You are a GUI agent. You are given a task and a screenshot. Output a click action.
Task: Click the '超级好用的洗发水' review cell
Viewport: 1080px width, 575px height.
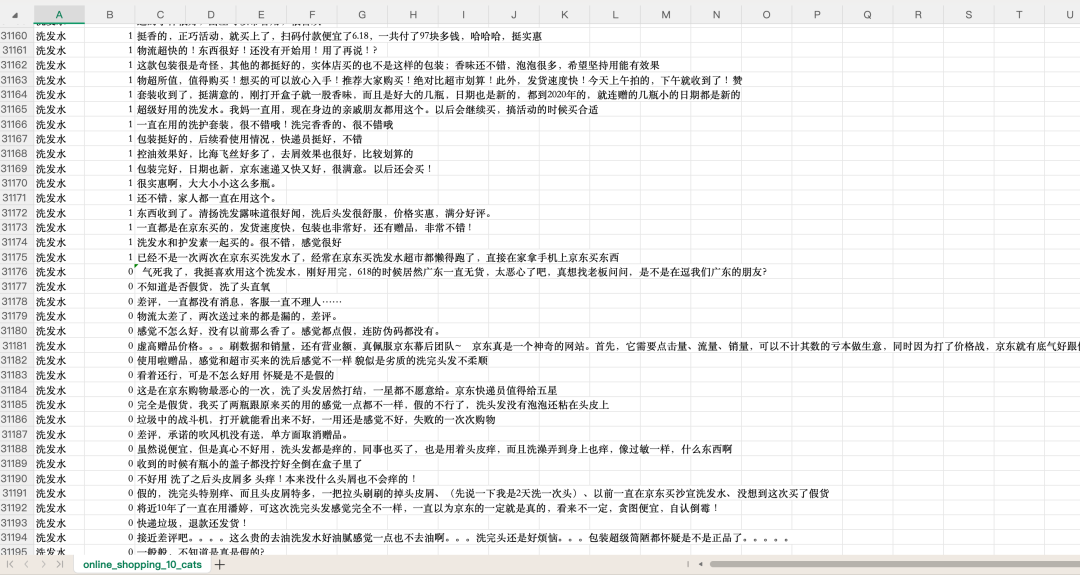click(367, 109)
